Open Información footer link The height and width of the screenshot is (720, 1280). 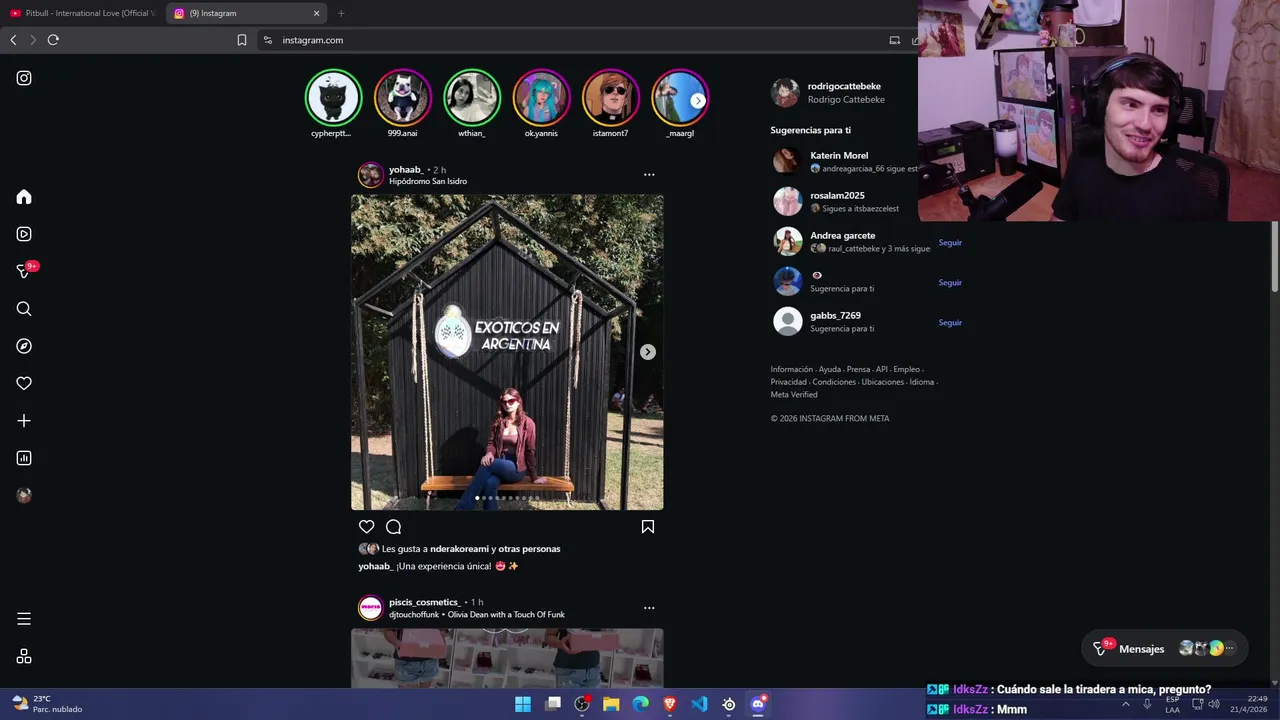click(x=791, y=370)
